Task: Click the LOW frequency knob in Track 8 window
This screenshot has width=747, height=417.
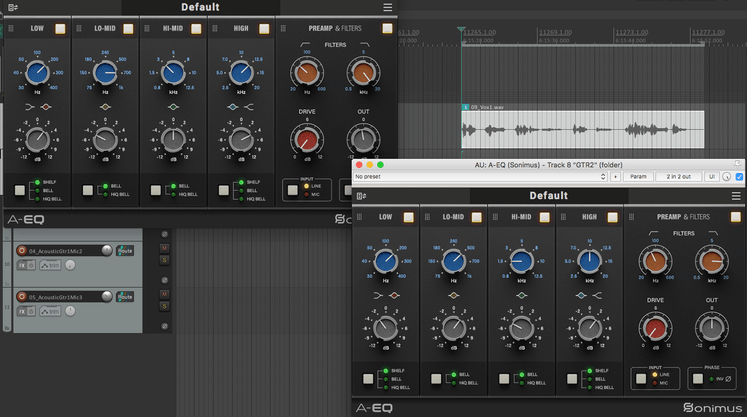Action: pos(385,262)
